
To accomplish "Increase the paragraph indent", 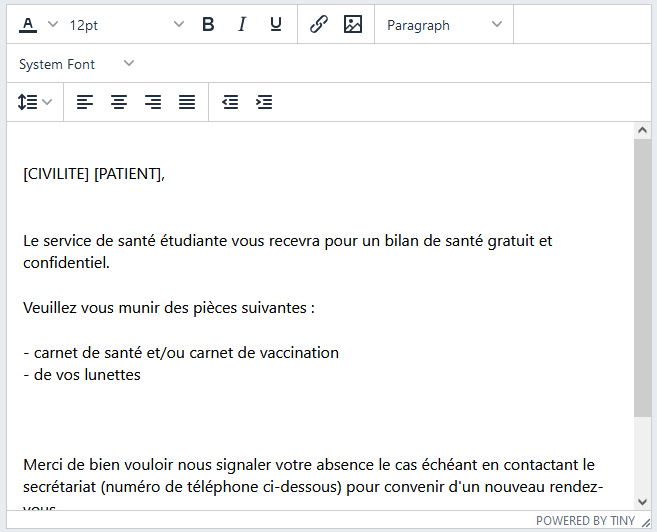I will click(x=264, y=102).
